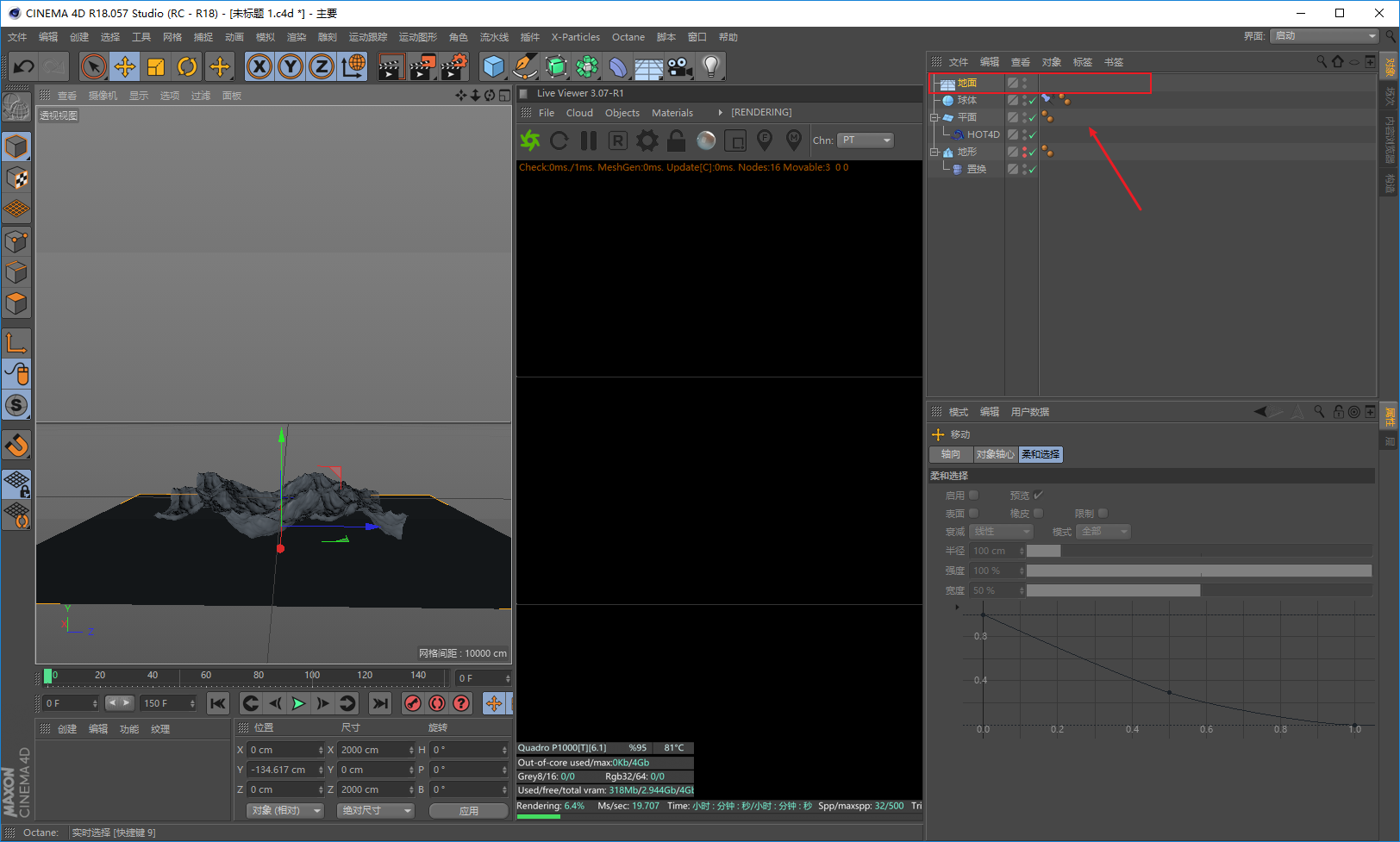Open Live Viewer File menu

(x=547, y=113)
